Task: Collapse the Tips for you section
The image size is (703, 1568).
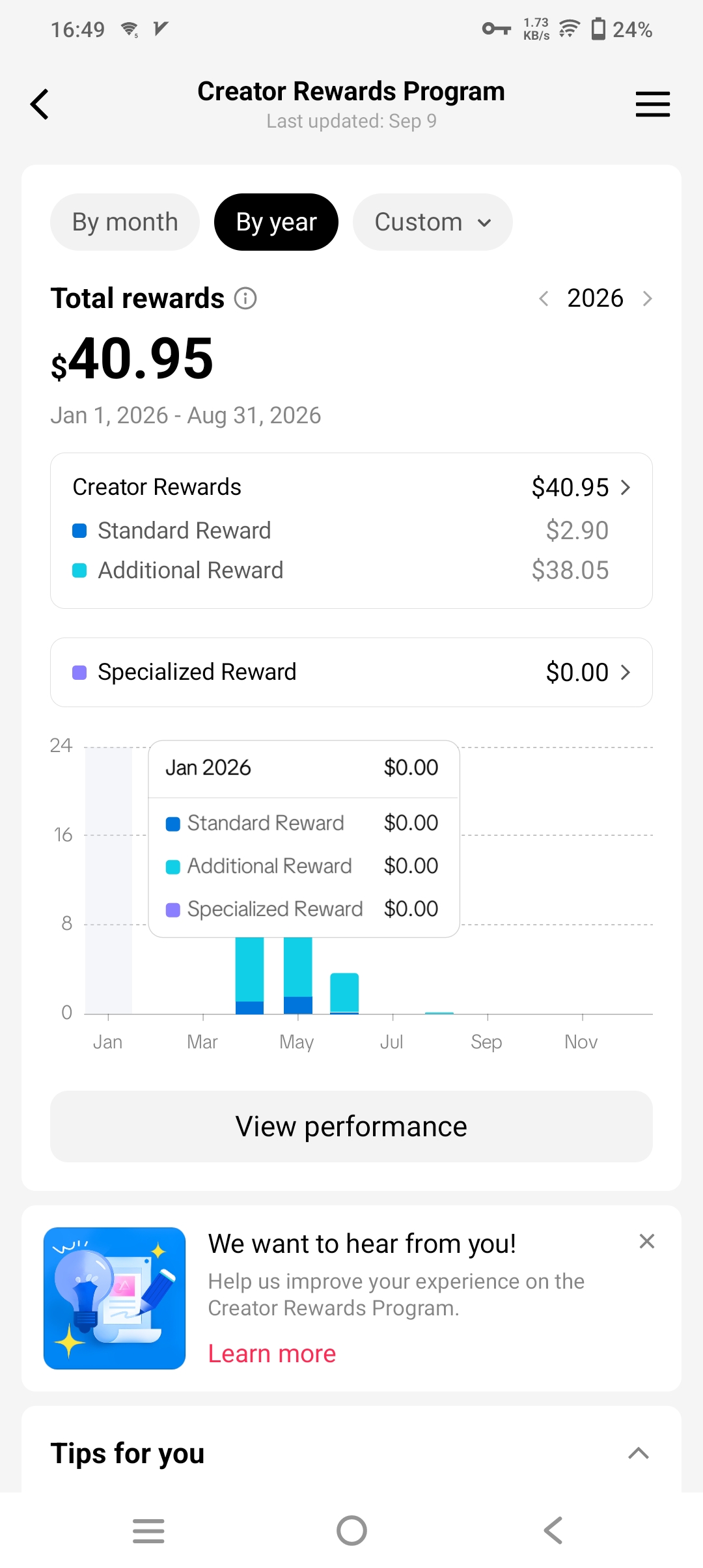Action: tap(639, 1453)
